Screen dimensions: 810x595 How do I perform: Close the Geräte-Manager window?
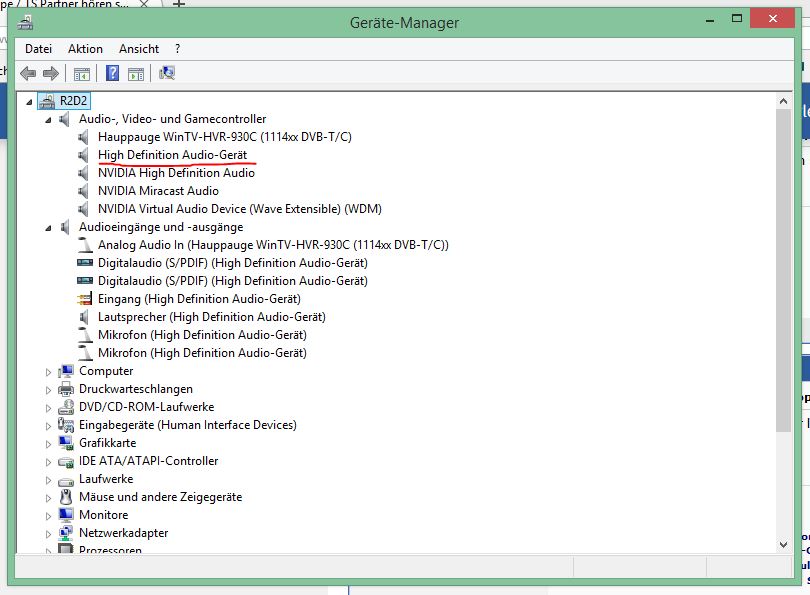(772, 19)
